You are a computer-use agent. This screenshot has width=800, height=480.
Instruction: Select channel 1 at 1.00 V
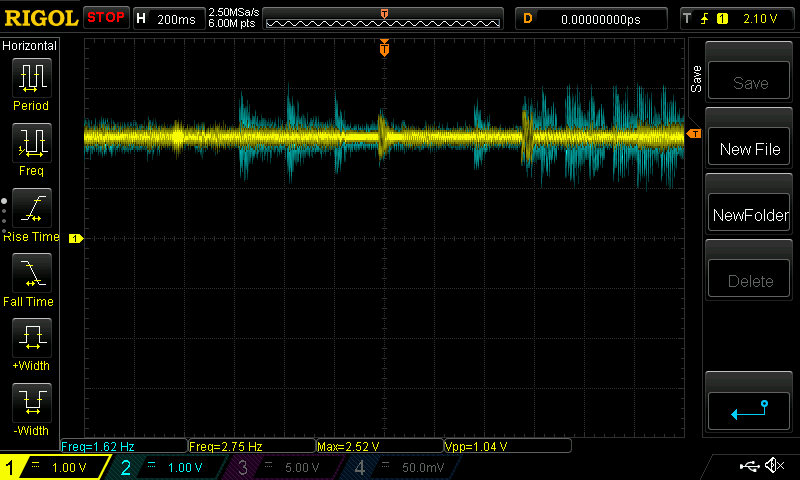point(55,467)
